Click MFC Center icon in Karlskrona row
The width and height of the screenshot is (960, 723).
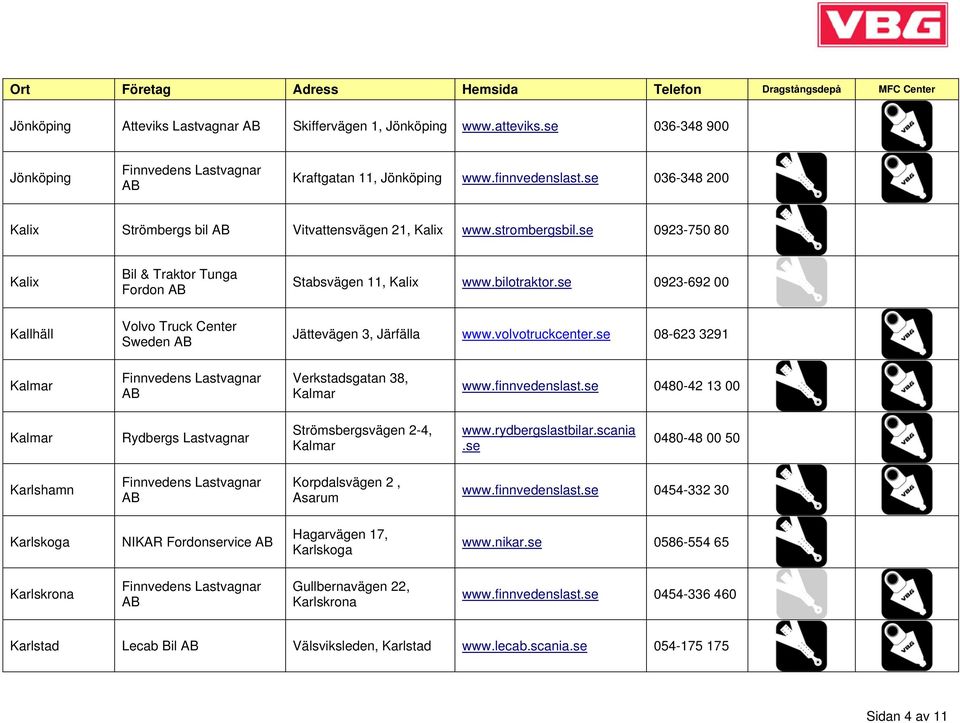pyautogui.click(x=907, y=594)
